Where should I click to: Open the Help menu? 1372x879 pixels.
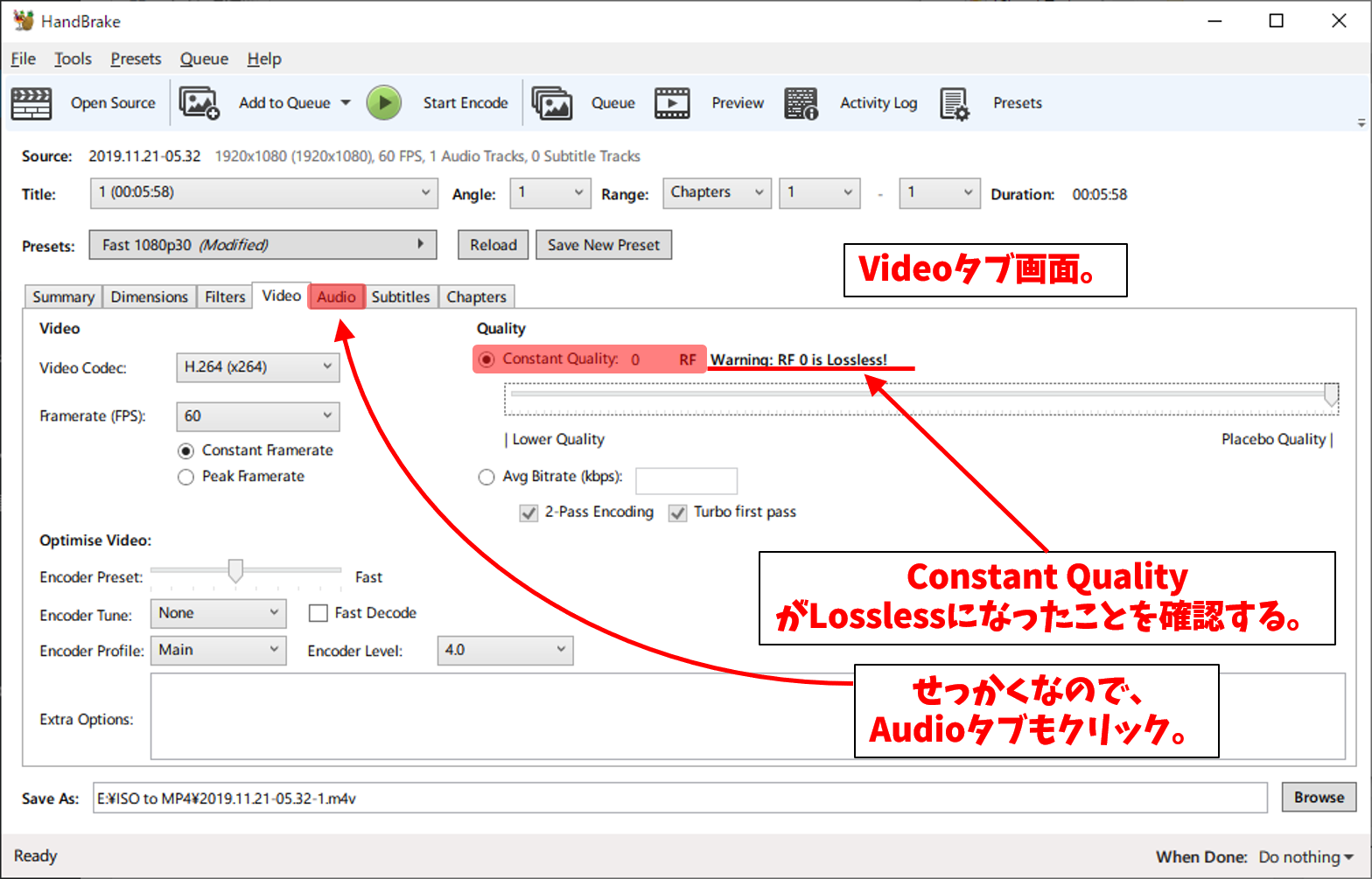(x=264, y=59)
